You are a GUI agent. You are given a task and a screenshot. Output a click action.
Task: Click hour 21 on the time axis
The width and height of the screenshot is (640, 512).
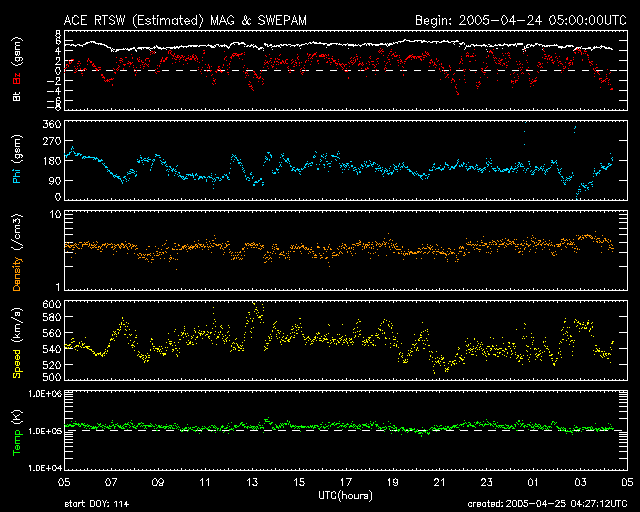[439, 481]
